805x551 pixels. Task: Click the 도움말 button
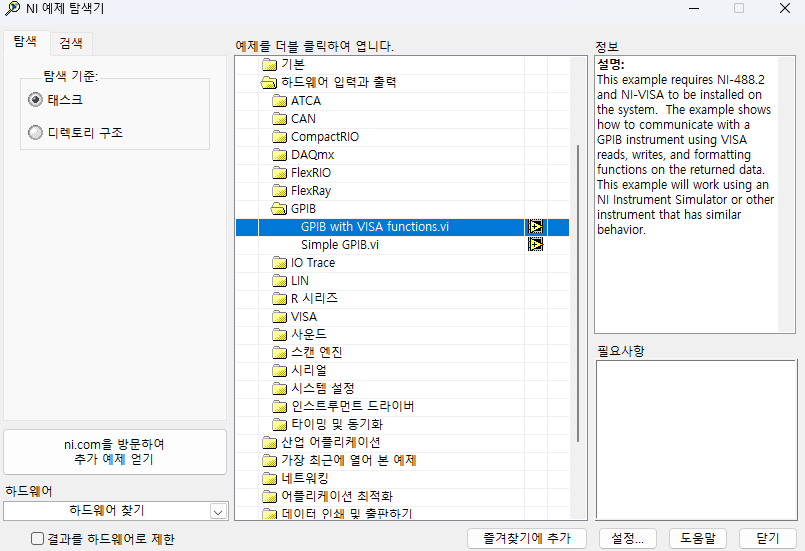[698, 538]
